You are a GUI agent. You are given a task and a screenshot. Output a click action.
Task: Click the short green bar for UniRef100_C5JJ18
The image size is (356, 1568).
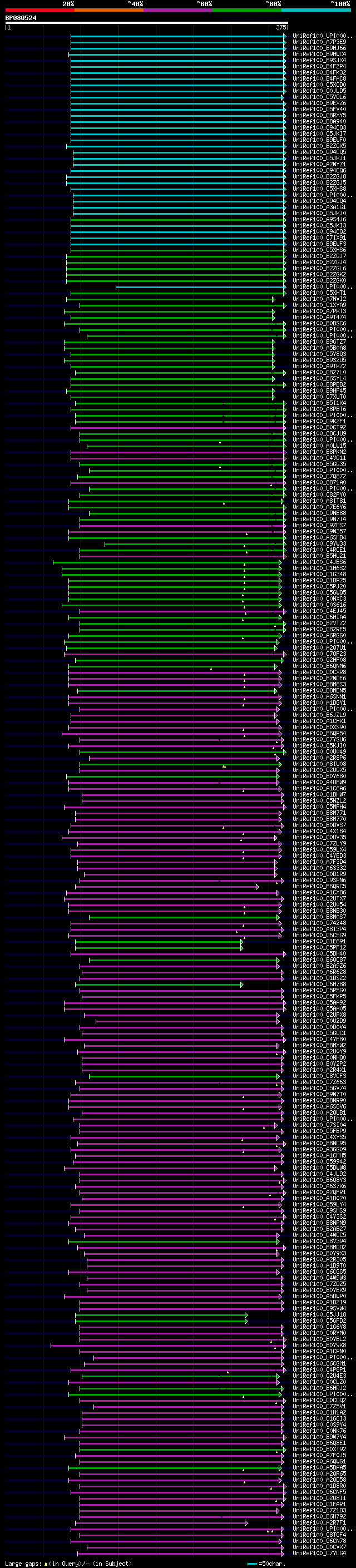[161, 1314]
